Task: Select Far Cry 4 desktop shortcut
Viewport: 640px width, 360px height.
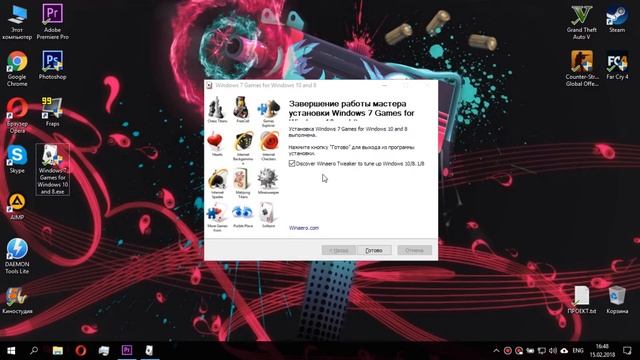Action: pos(617,65)
